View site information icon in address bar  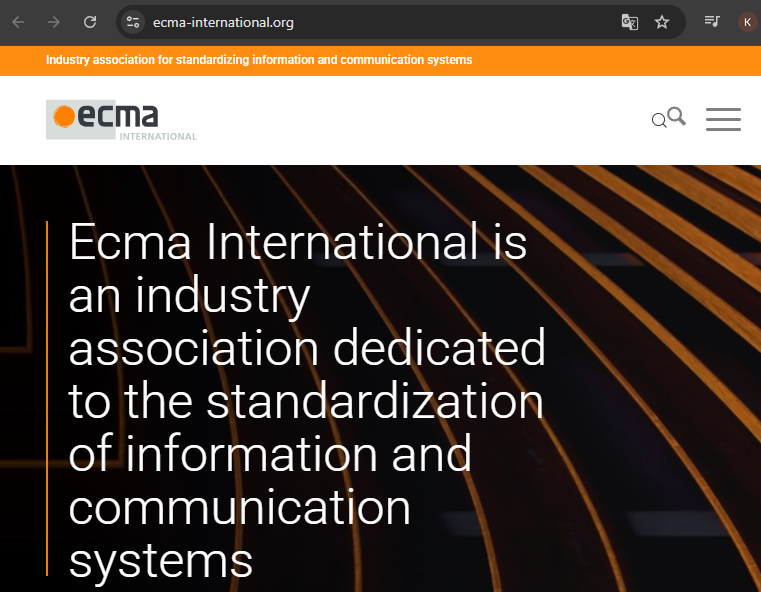132,22
